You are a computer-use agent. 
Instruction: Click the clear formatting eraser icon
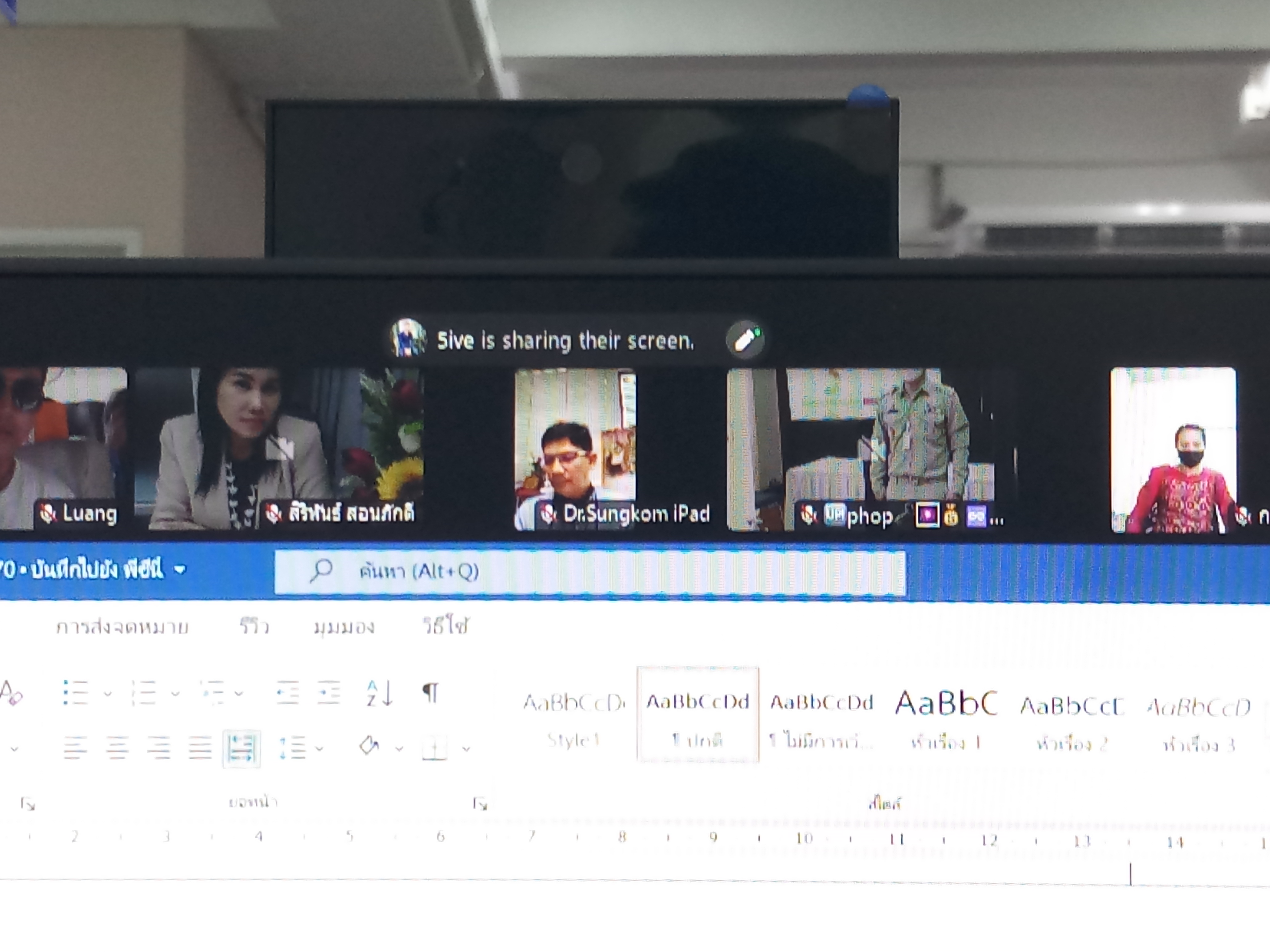point(11,693)
